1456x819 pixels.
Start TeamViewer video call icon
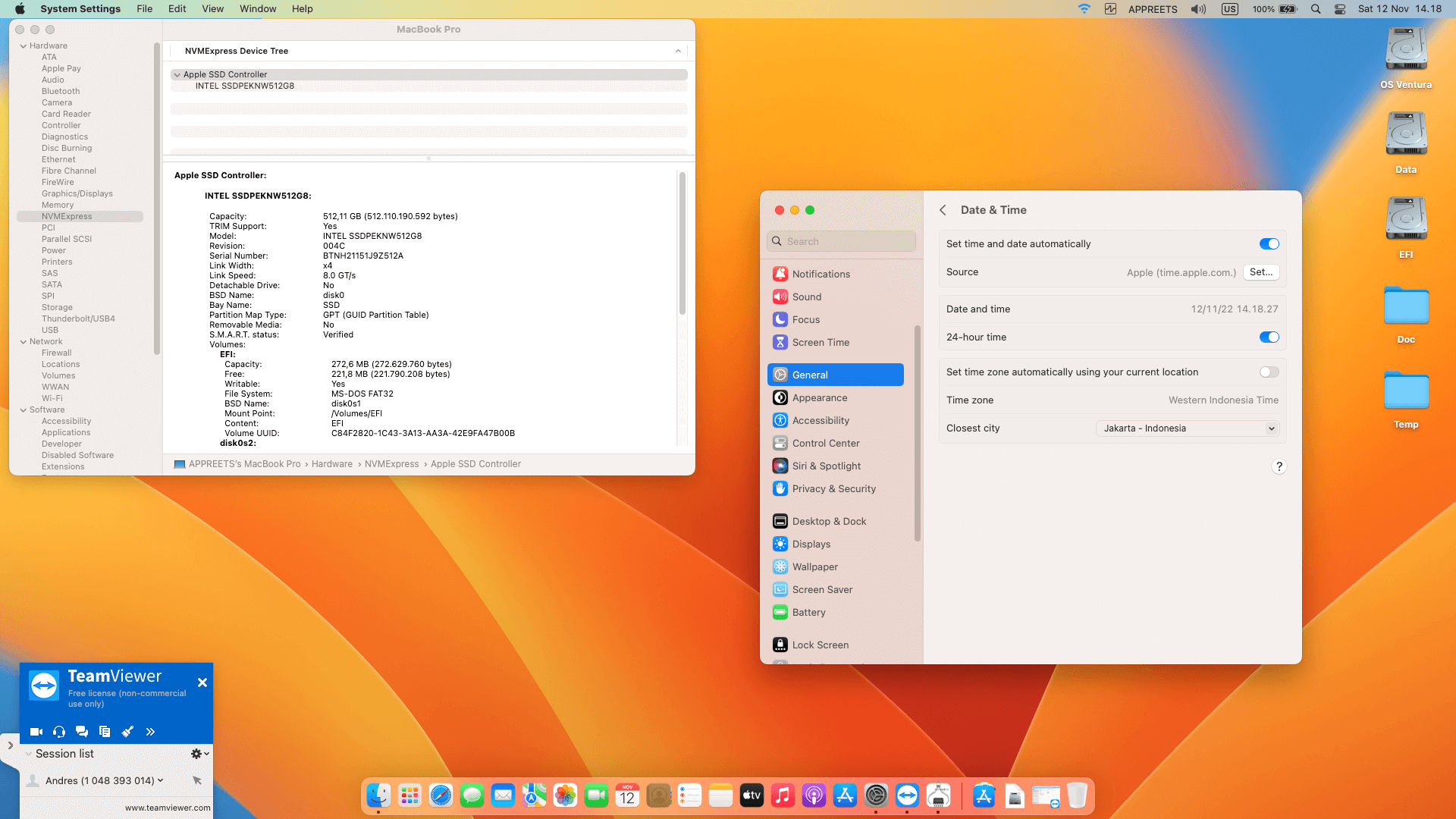coord(36,732)
